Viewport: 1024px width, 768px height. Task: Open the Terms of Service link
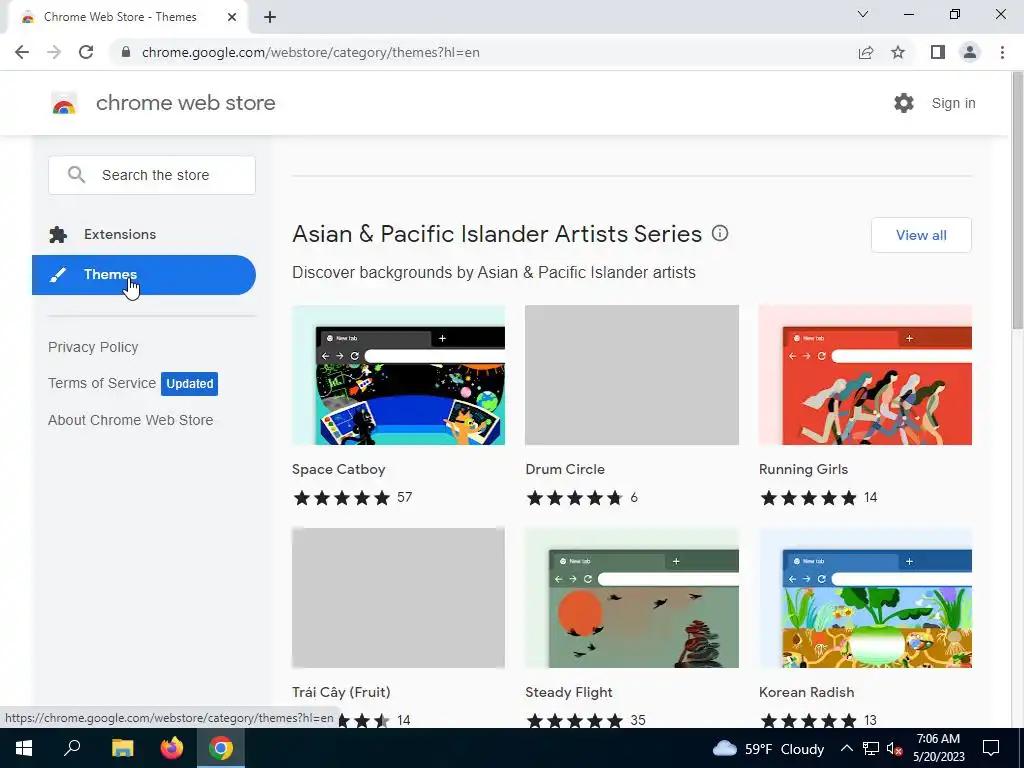102,383
